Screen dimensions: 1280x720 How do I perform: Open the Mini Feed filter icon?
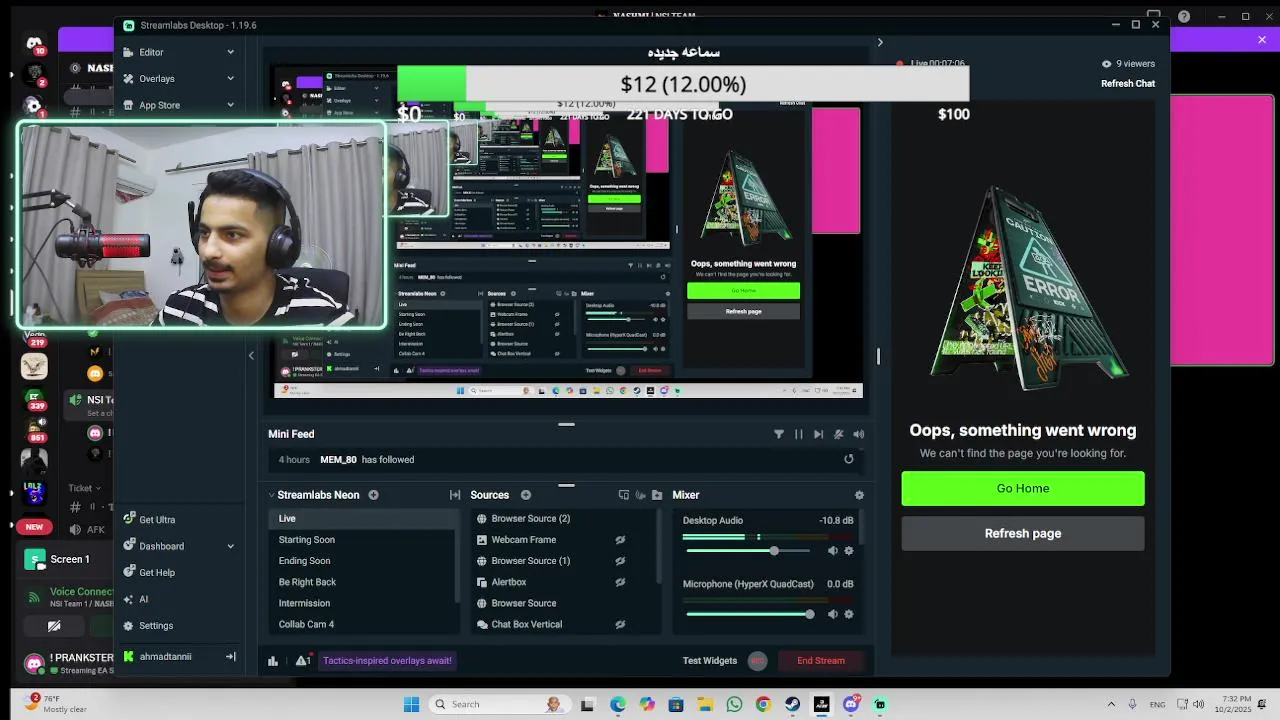click(779, 434)
